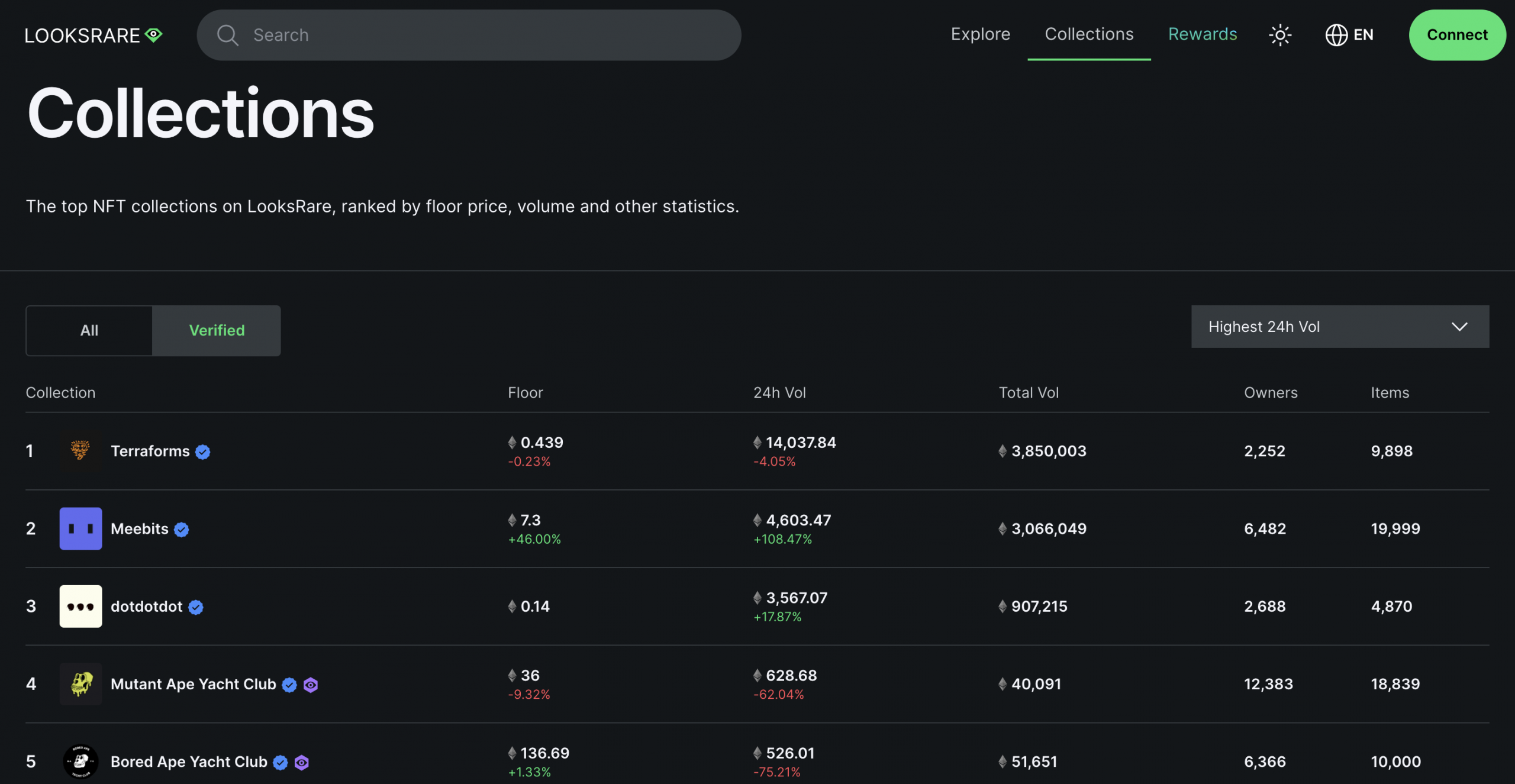This screenshot has height=784, width=1515.
Task: Click Meebits floor change +46.00%
Action: coord(534,539)
